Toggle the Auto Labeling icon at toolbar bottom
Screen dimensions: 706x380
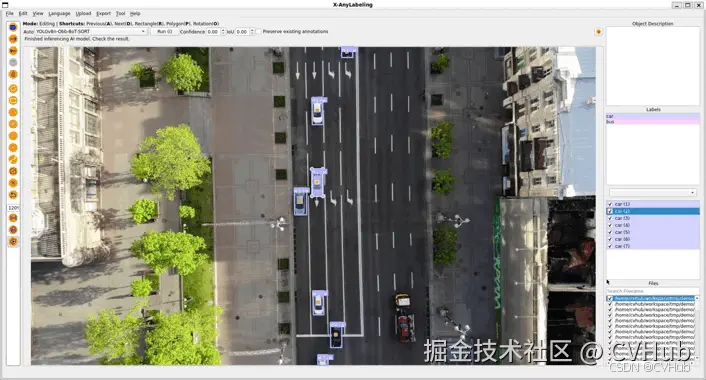point(13,242)
